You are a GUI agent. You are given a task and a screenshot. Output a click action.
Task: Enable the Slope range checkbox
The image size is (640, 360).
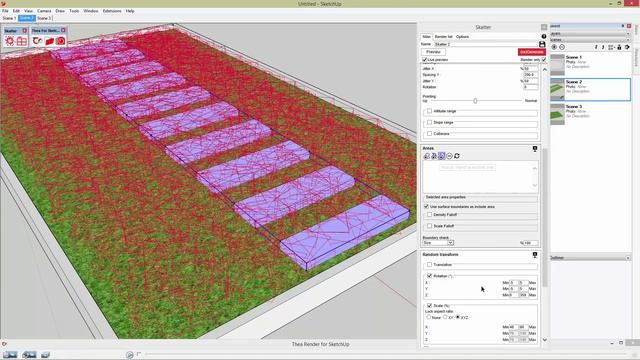pyautogui.click(x=429, y=122)
